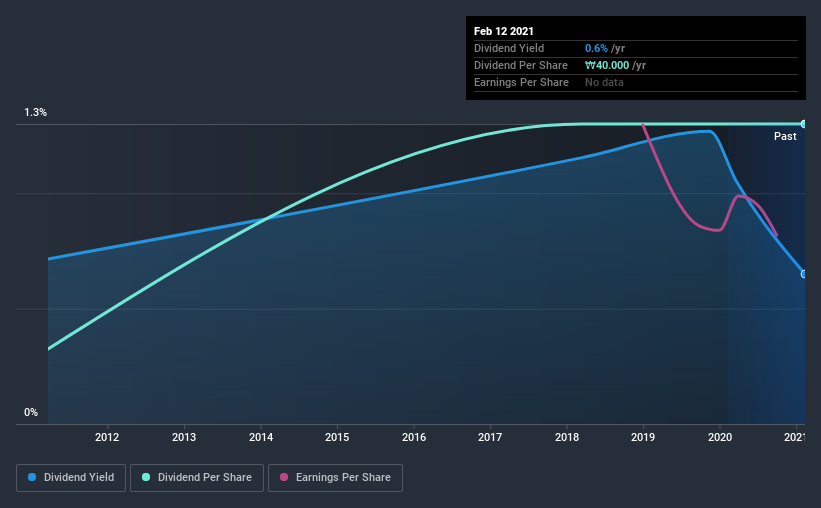The image size is (821, 508).
Task: Click the blue Dividend Yield legend dot
Action: 32,477
